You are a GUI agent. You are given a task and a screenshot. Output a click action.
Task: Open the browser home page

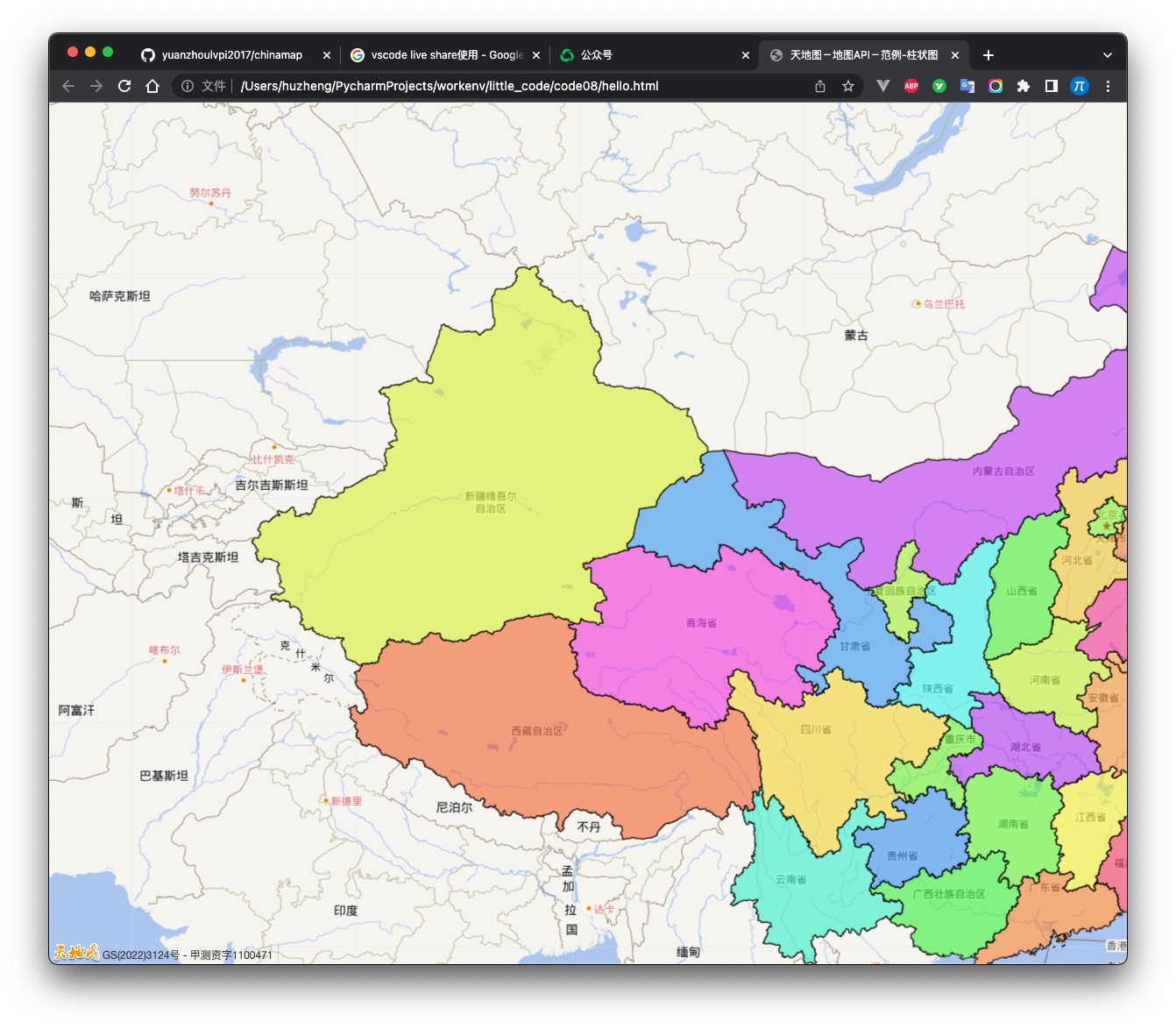152,86
